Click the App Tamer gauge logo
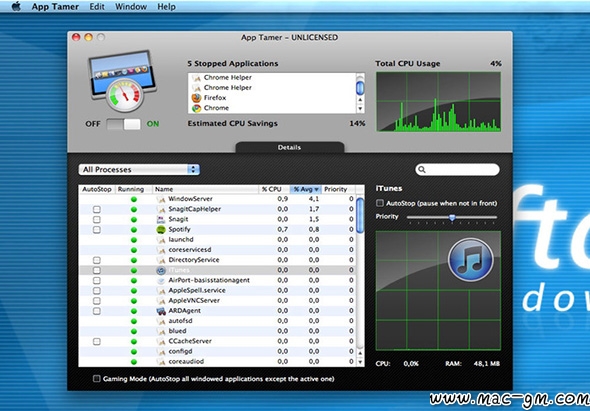The width and height of the screenshot is (590, 411). (x=122, y=81)
